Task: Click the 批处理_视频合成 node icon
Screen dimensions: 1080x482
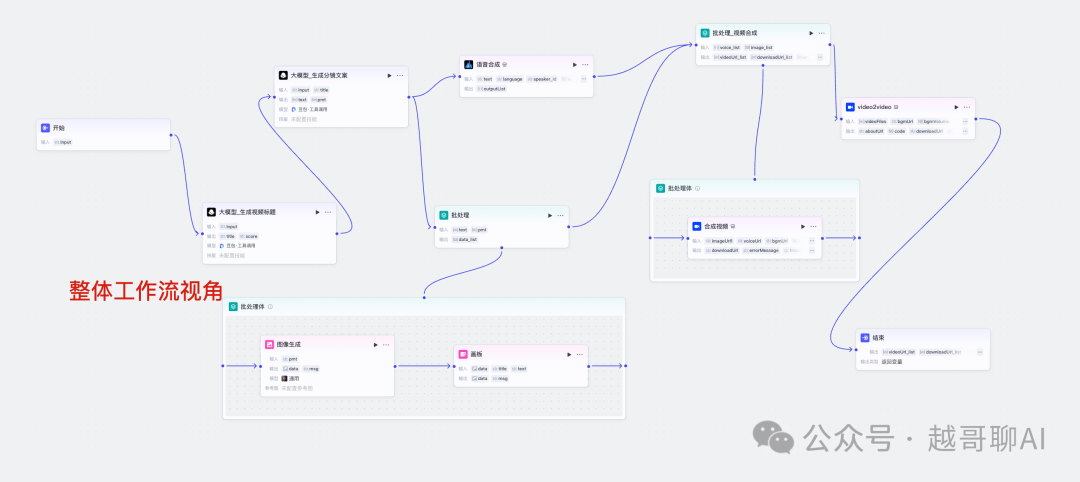Action: [x=705, y=33]
